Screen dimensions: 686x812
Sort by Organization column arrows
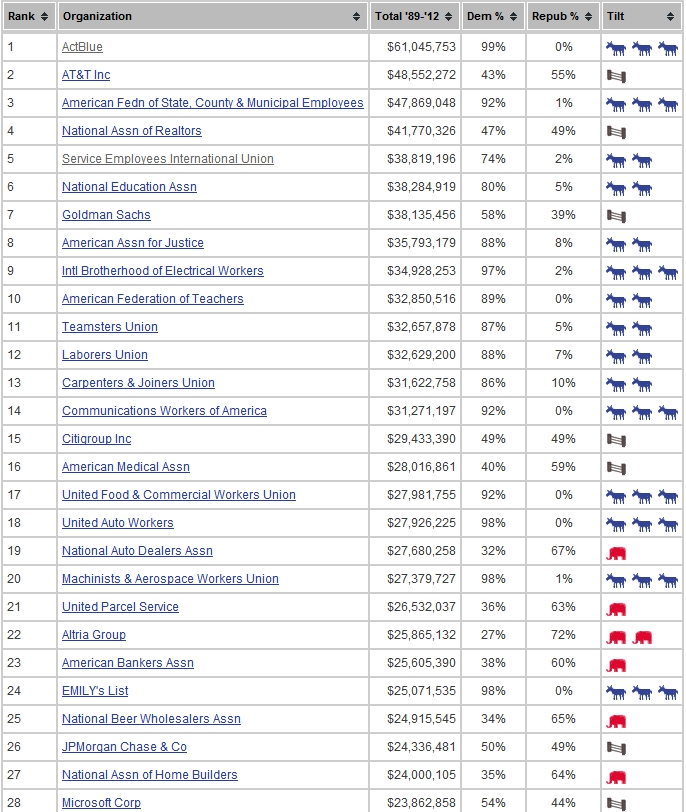[356, 17]
